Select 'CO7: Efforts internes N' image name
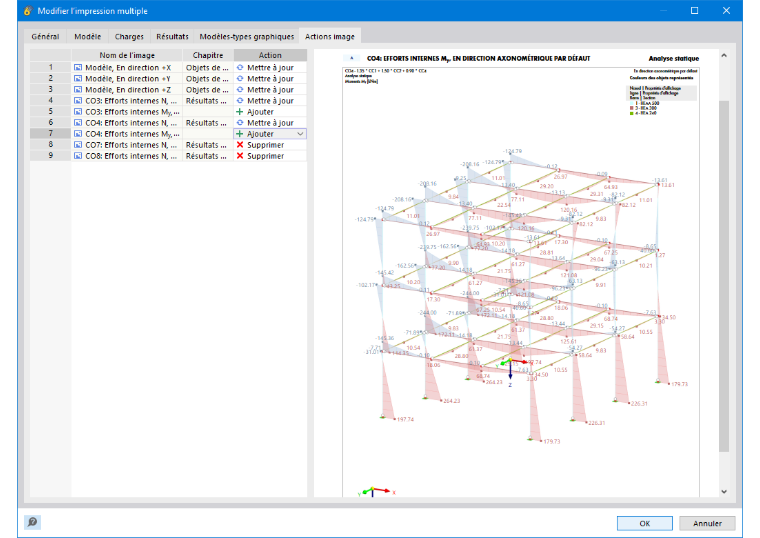Image resolution: width=760 pixels, height=538 pixels. [x=131, y=145]
